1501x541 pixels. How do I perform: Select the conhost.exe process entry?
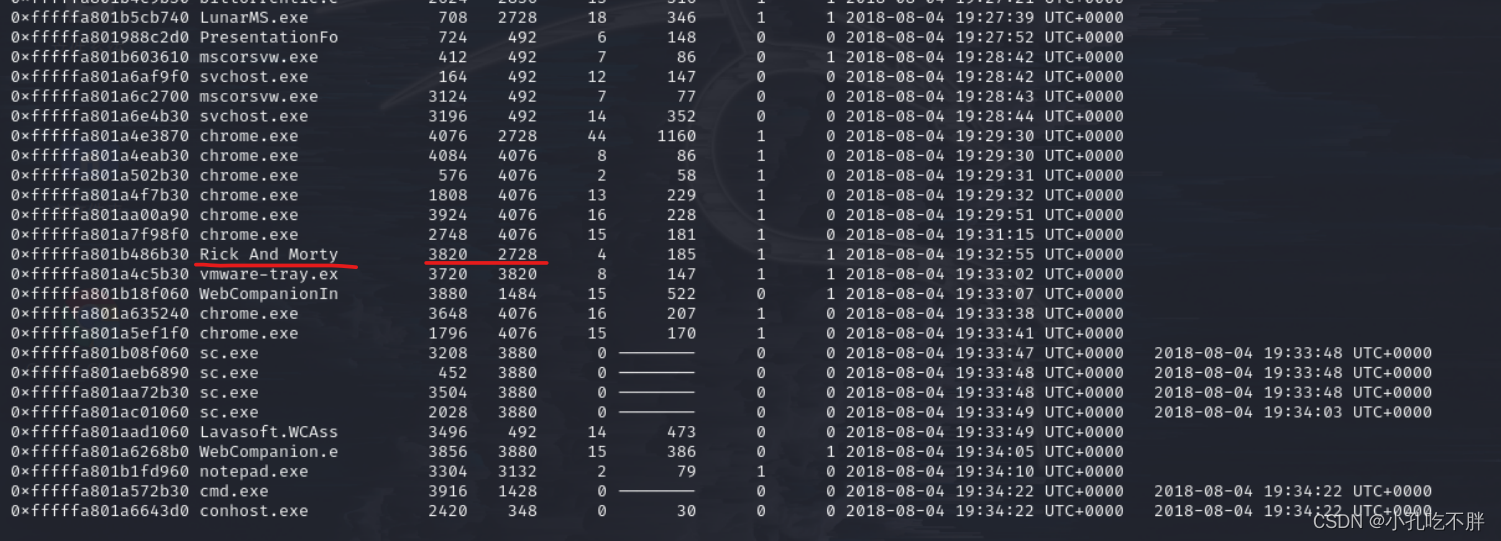pyautogui.click(x=254, y=511)
